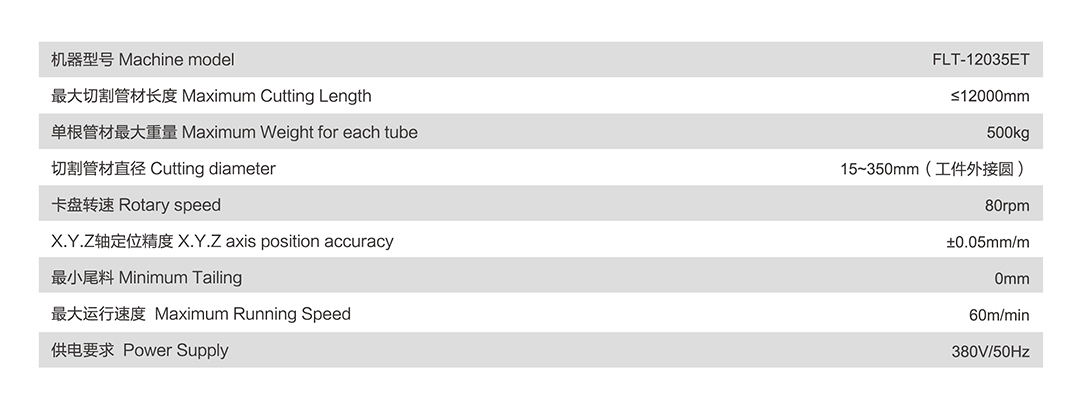Select the ≤12000mm value
This screenshot has height=408, width=1080.
(989, 97)
